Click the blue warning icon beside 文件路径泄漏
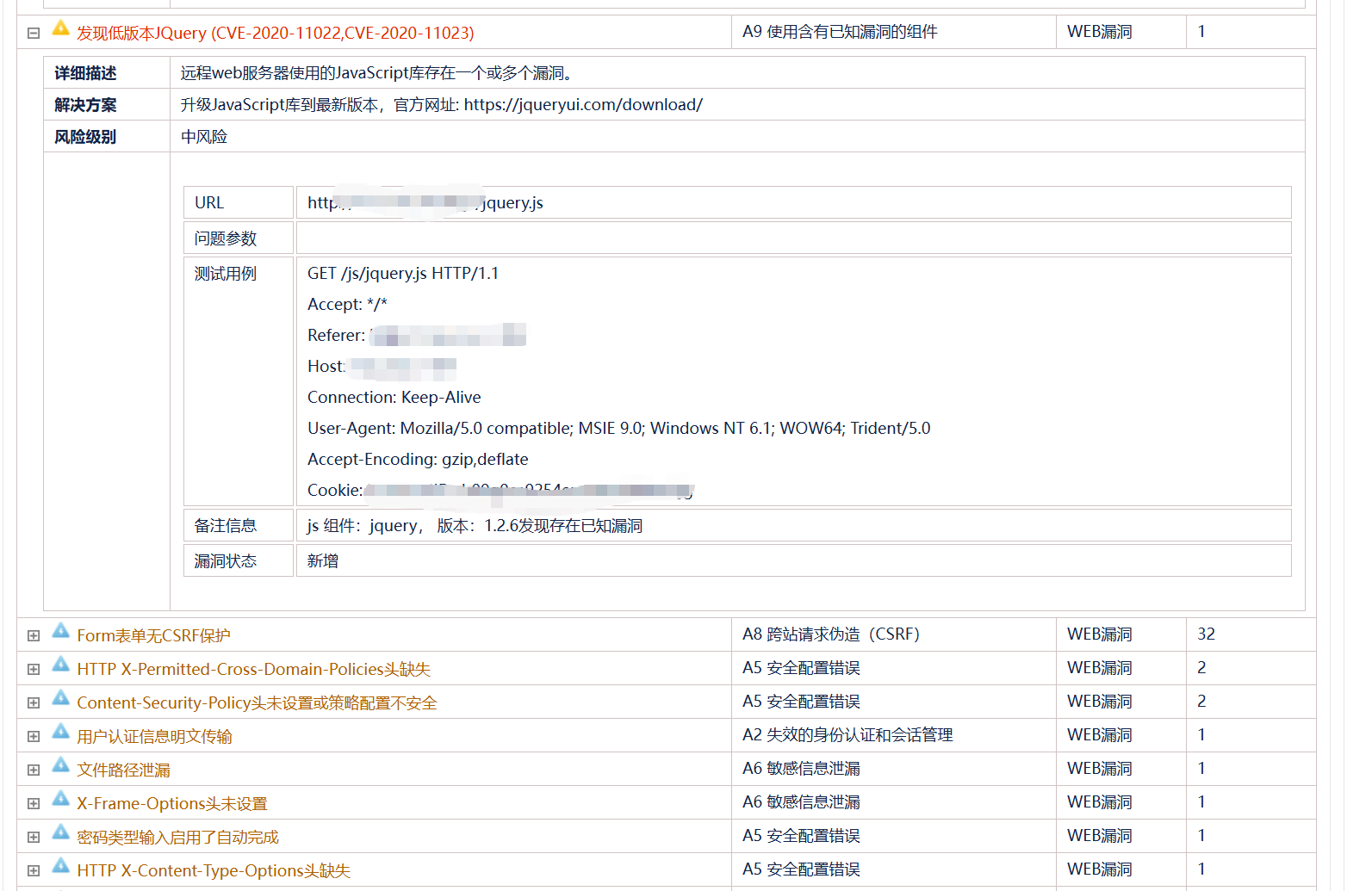Viewport: 1372px width, 891px height. coord(60,765)
